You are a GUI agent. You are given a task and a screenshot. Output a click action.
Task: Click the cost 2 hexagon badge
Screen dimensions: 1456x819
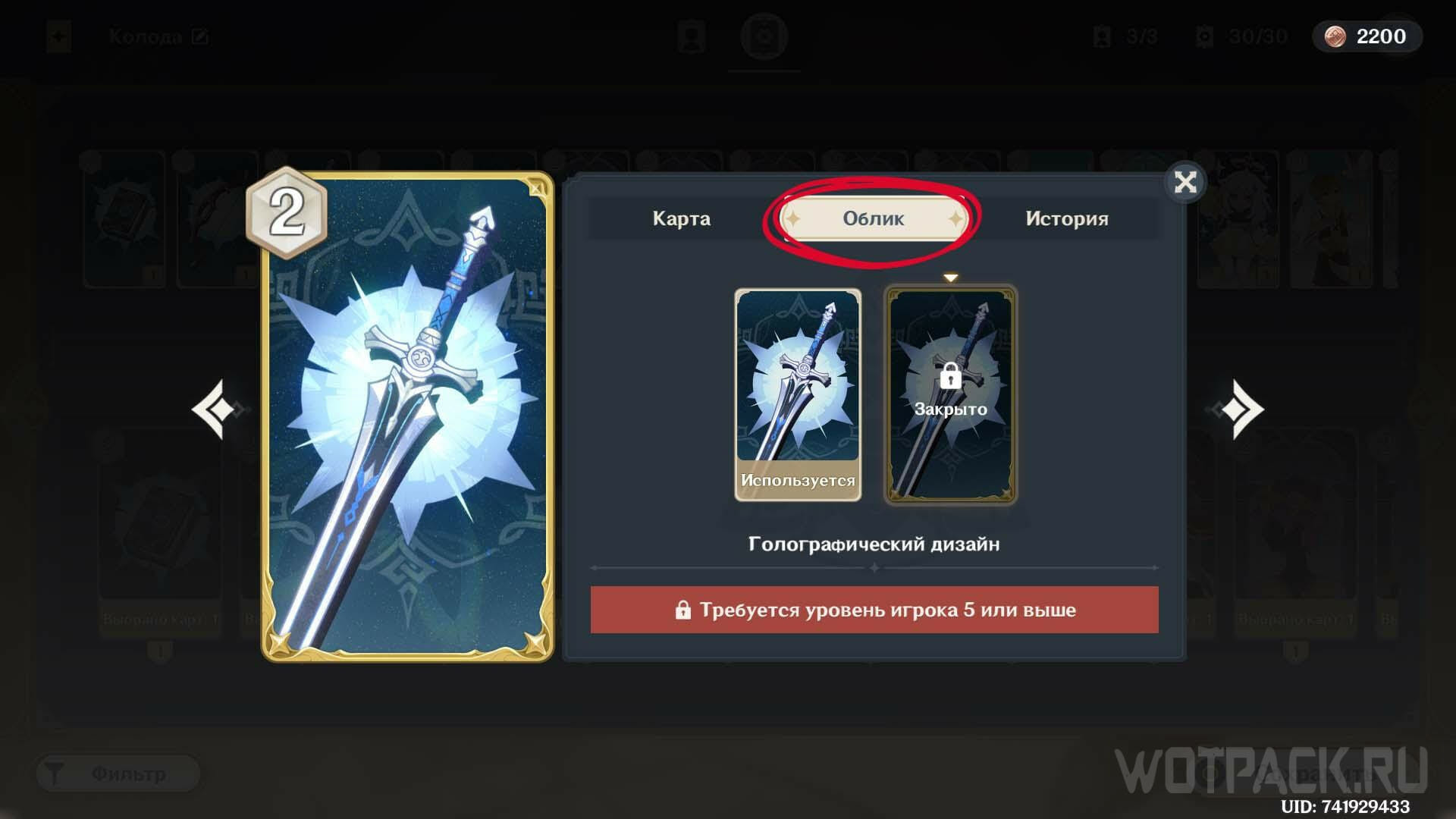pyautogui.click(x=287, y=212)
